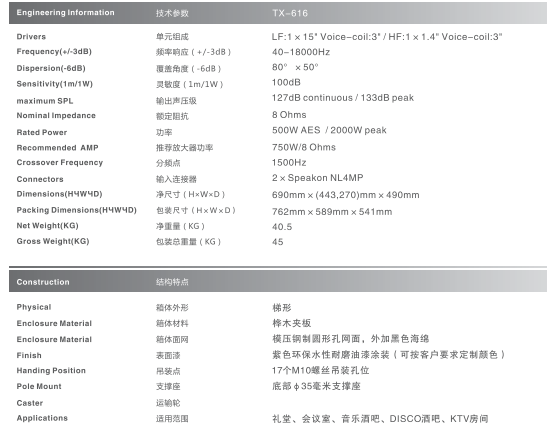Image resolution: width=547 pixels, height=430 pixels.
Task: Click the '结构特点' header text
Action: pyautogui.click(x=172, y=282)
